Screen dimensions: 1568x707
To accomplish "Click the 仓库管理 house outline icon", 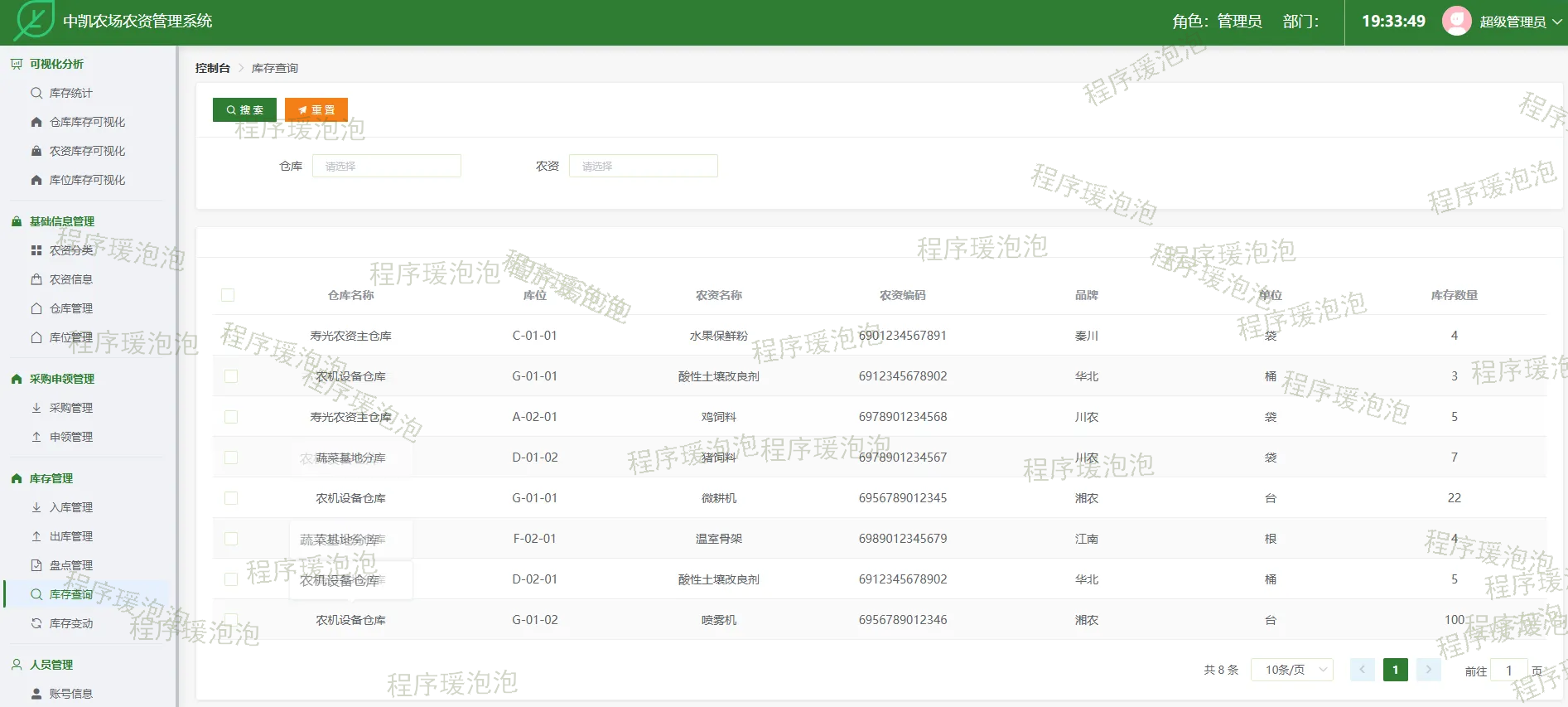I will tap(36, 308).
